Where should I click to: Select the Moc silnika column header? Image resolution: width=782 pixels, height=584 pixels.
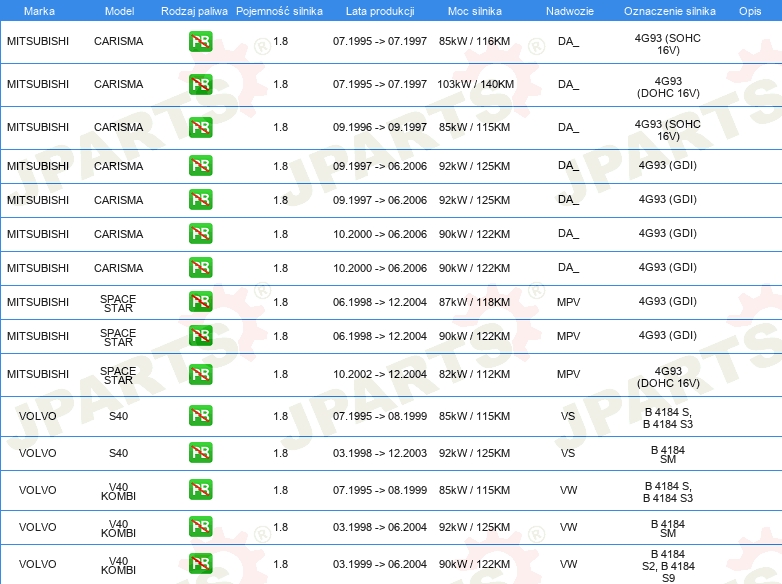pyautogui.click(x=475, y=11)
